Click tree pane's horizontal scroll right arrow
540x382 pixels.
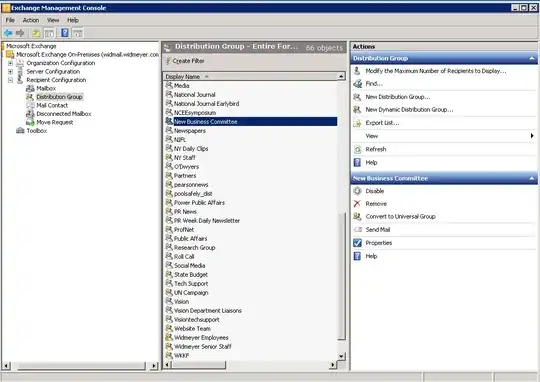click(154, 366)
